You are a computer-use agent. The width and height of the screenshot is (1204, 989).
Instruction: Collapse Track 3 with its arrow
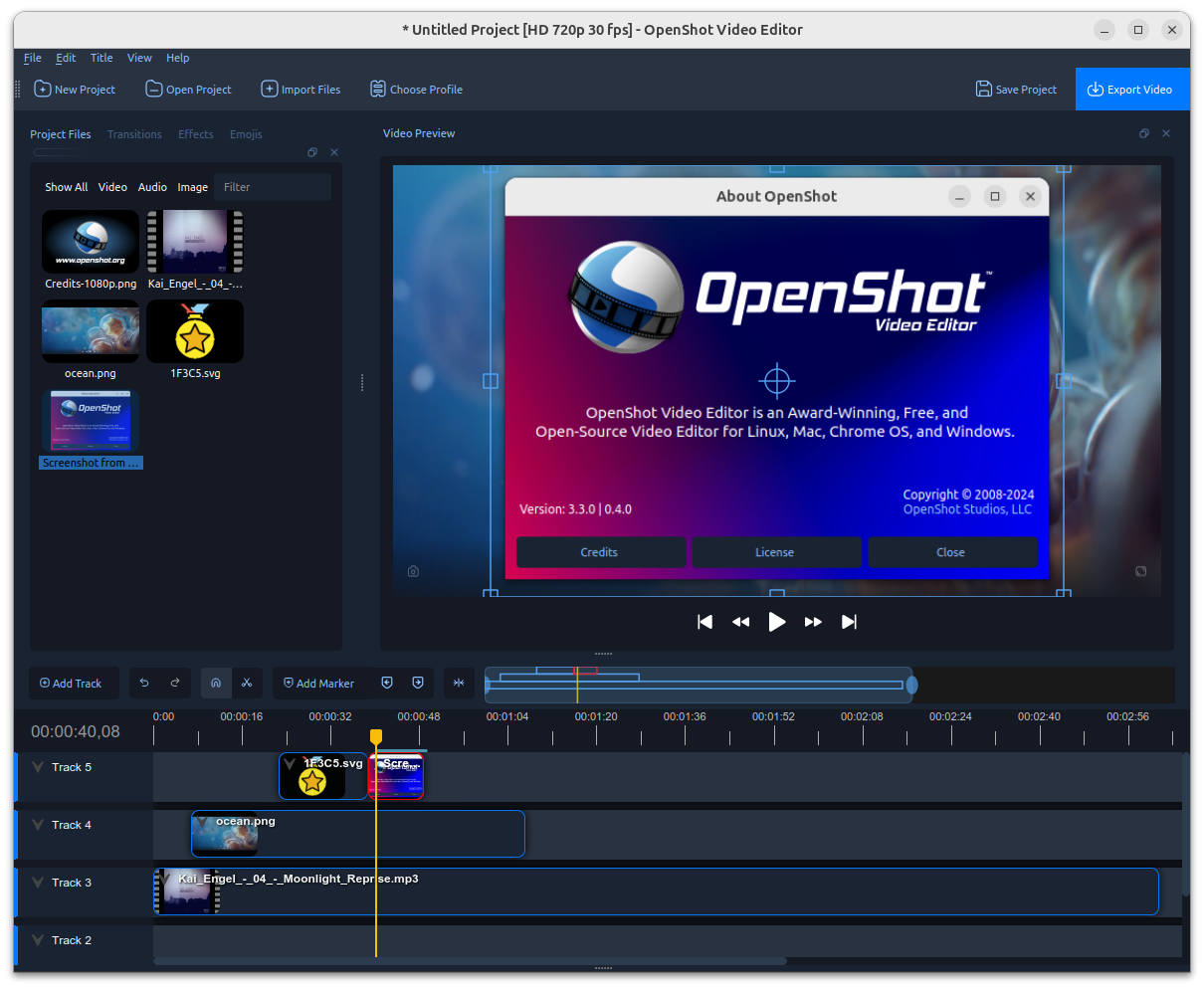[x=38, y=882]
